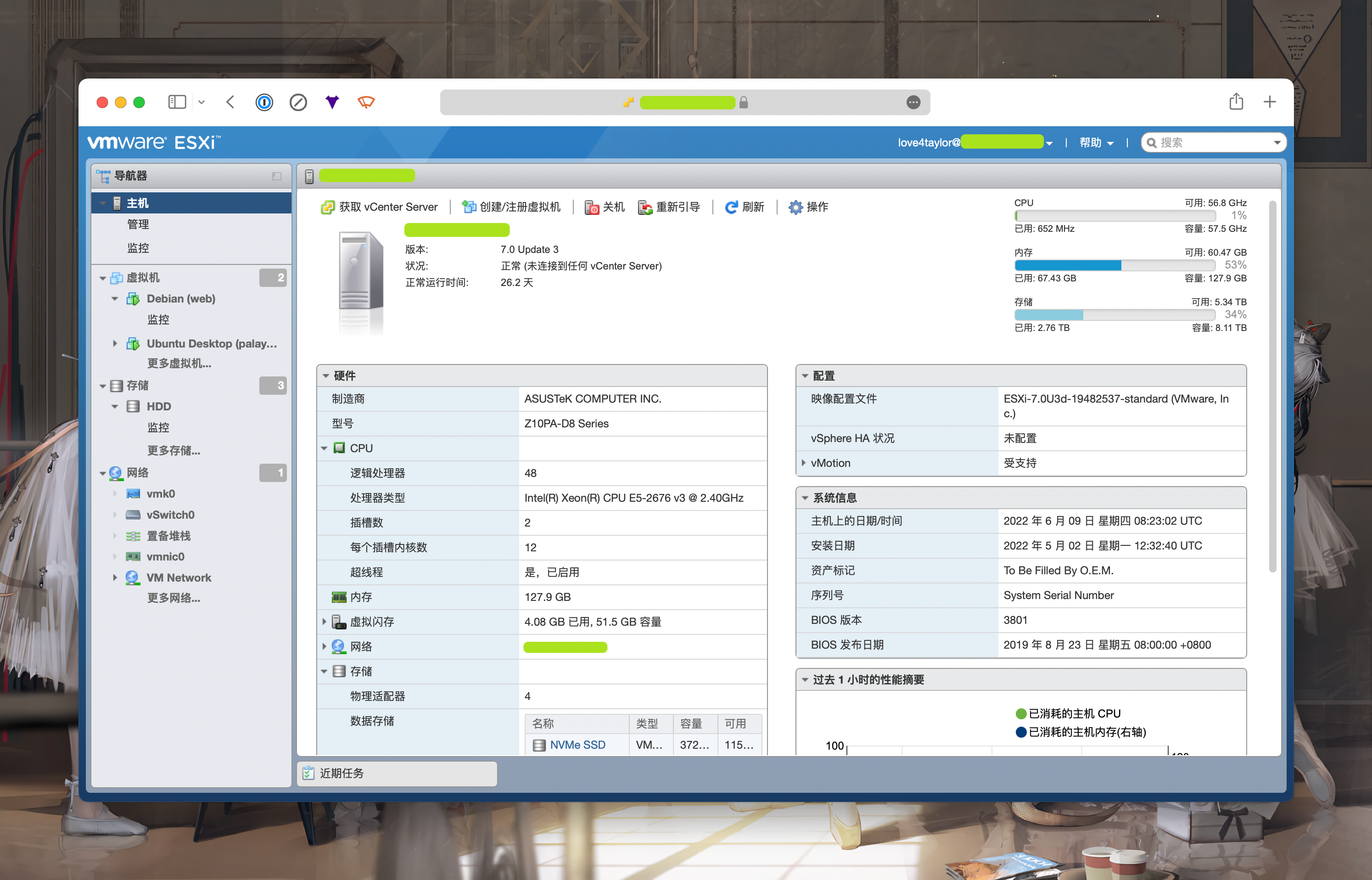Click the refresh (刷新) icon
Image resolution: width=1372 pixels, height=880 pixels.
click(731, 207)
